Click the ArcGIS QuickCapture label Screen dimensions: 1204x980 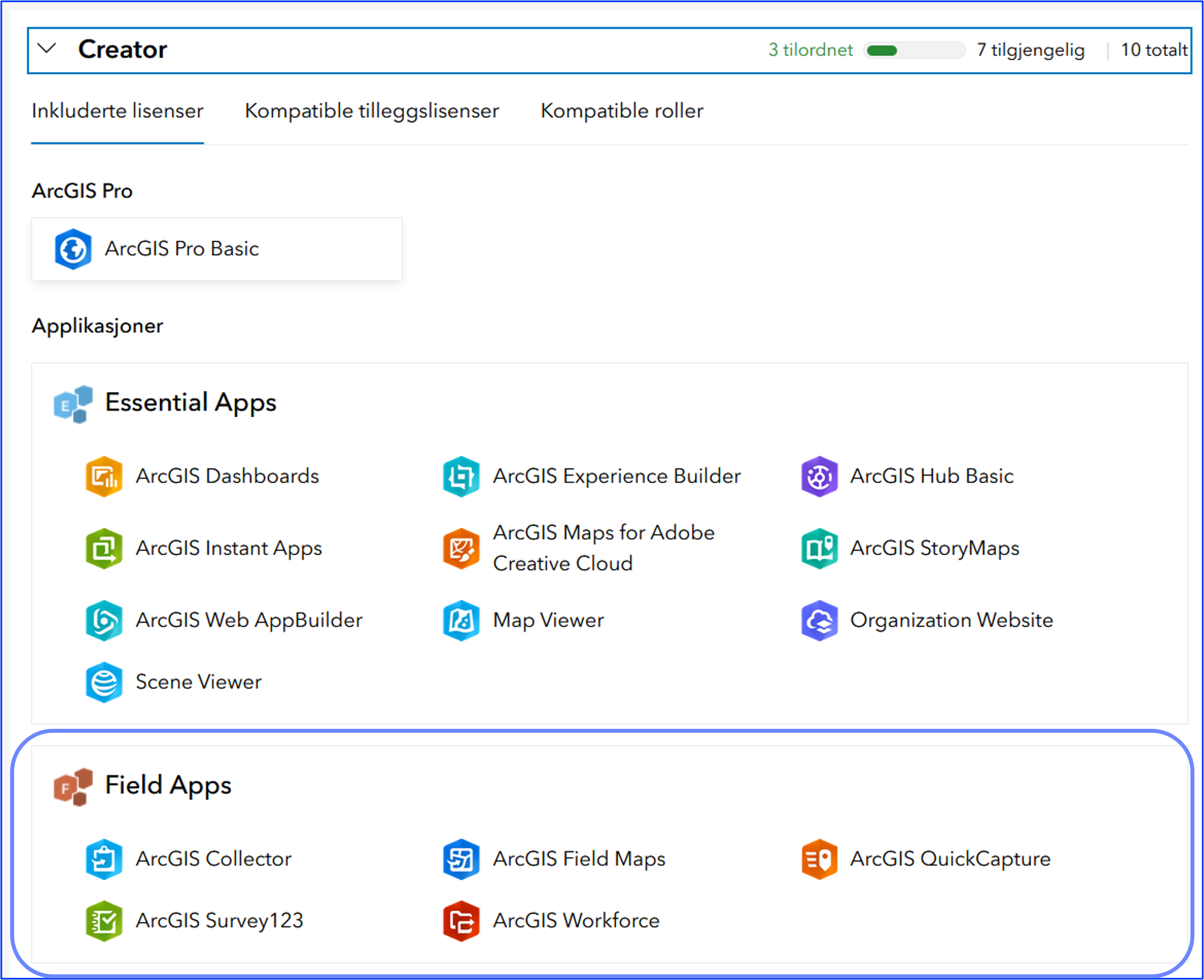point(950,859)
